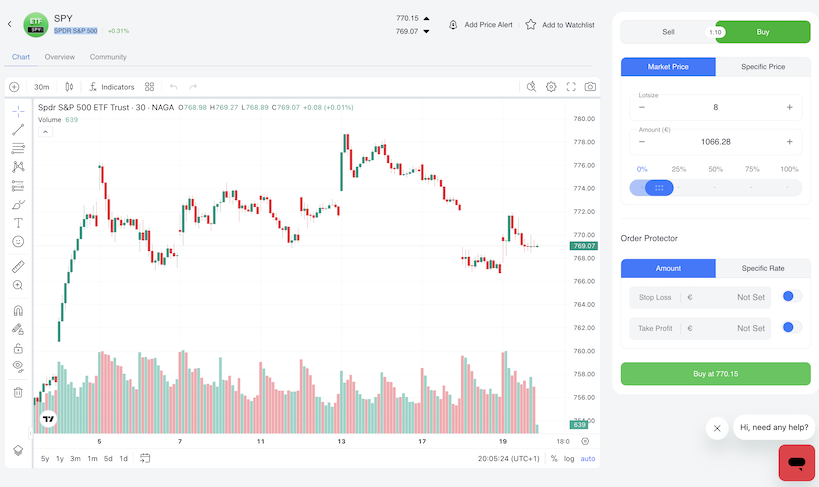Set the chart range to 5y

[45, 459]
